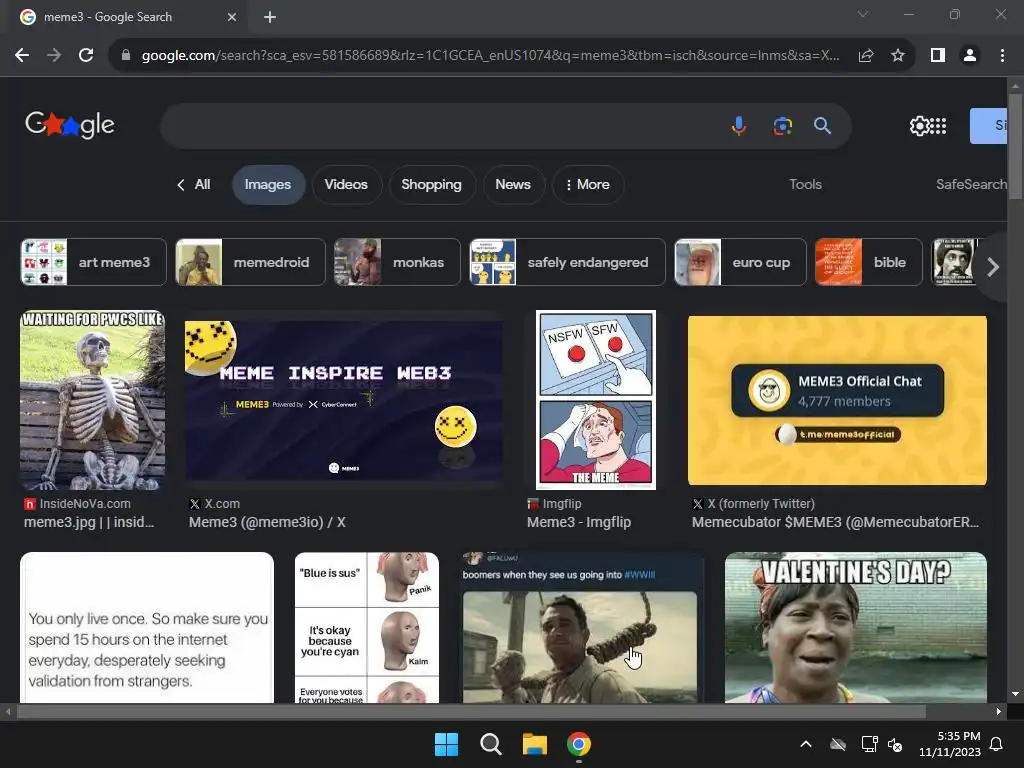Open the Meme Inspire Web3 banner image
1024x768 pixels.
(x=344, y=400)
